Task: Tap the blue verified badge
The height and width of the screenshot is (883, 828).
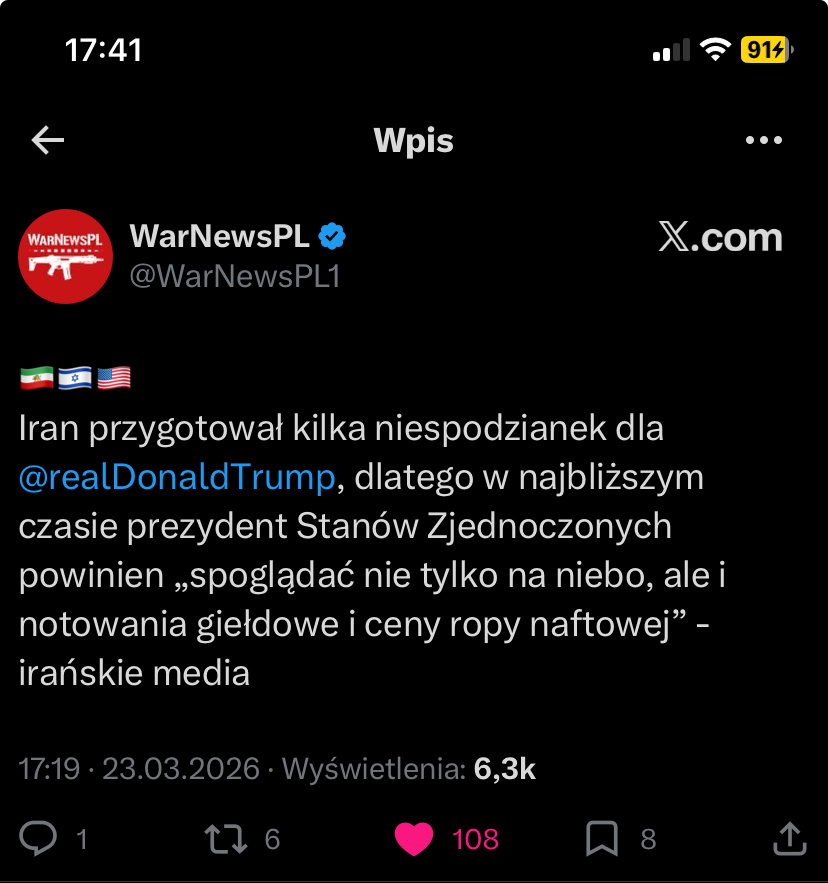Action: pyautogui.click(x=332, y=236)
